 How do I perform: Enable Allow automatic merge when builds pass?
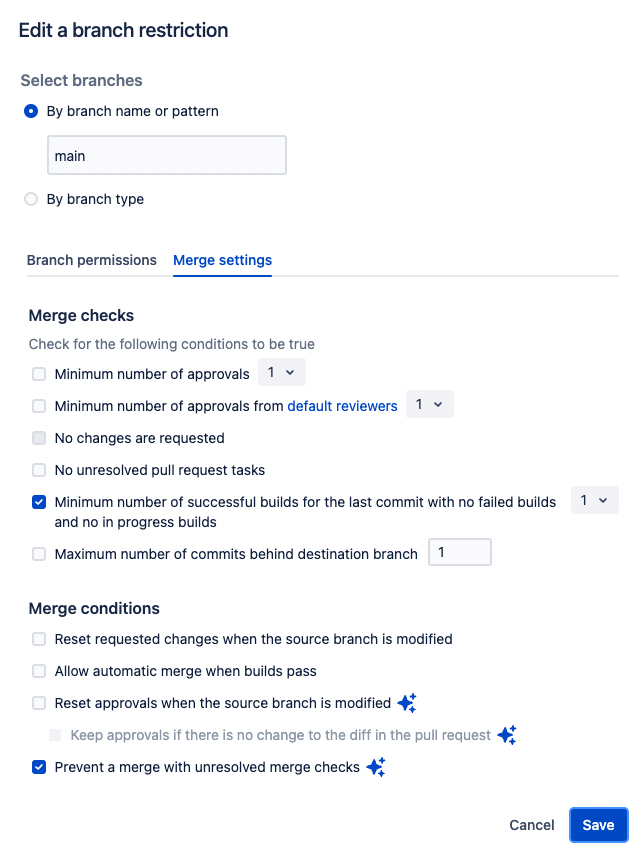pyautogui.click(x=39, y=671)
